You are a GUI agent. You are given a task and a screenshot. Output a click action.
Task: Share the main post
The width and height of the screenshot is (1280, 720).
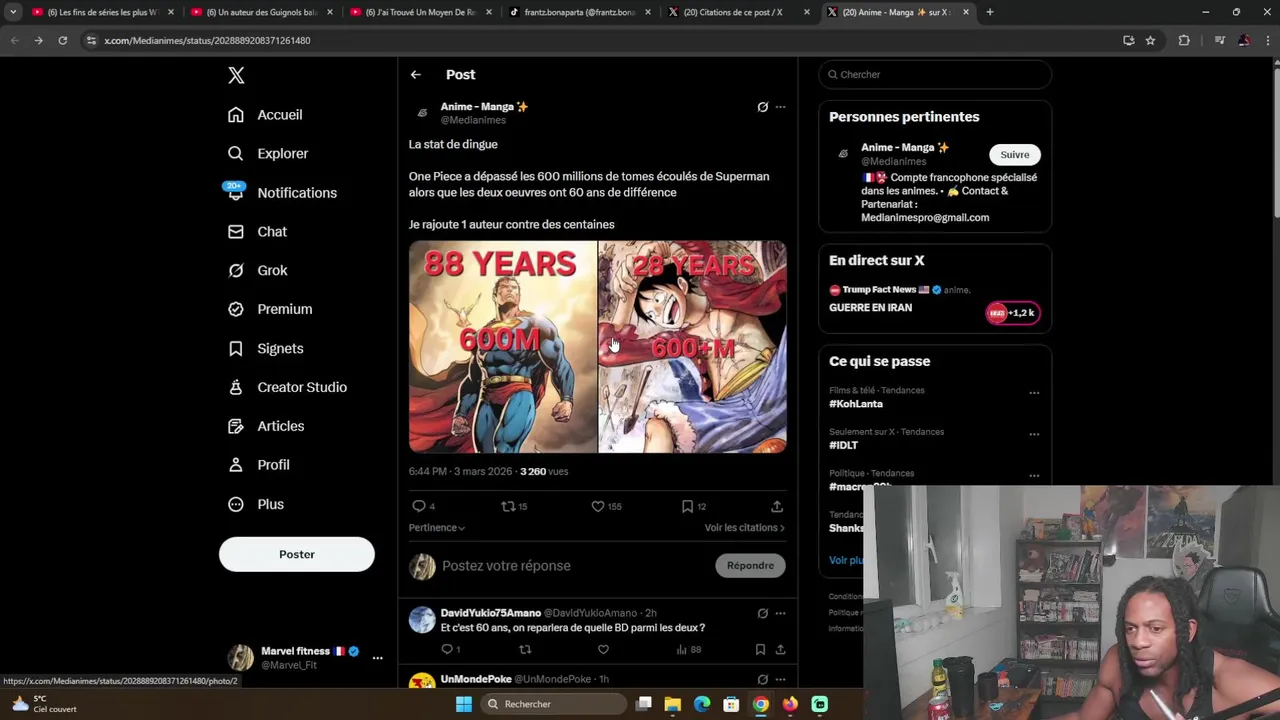click(777, 507)
